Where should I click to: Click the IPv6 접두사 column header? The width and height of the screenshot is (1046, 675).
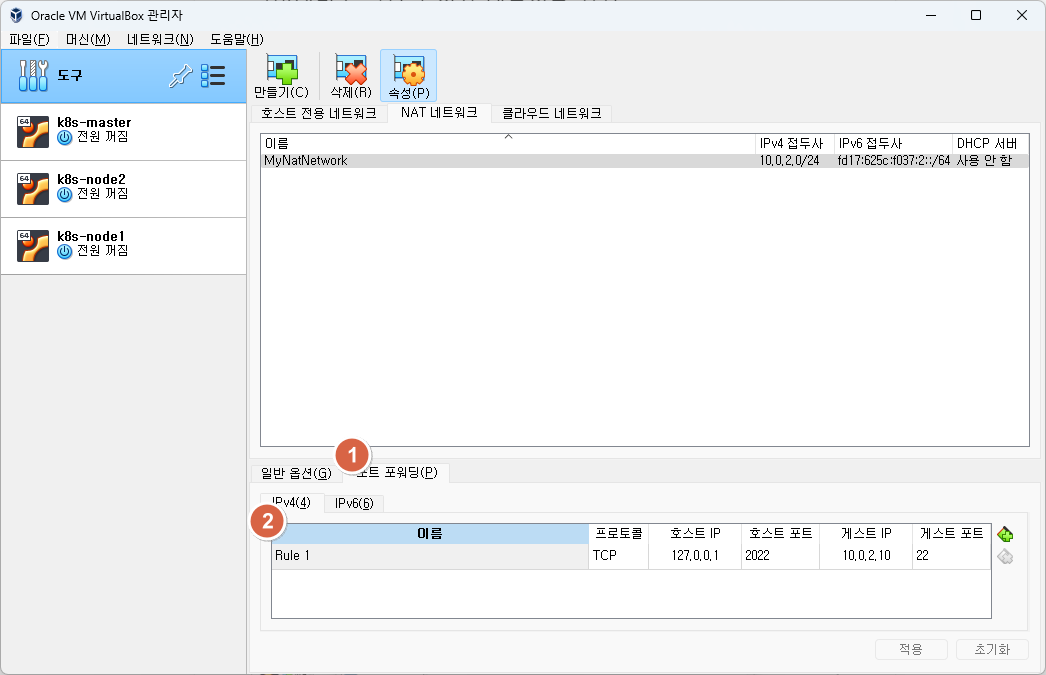(x=893, y=143)
